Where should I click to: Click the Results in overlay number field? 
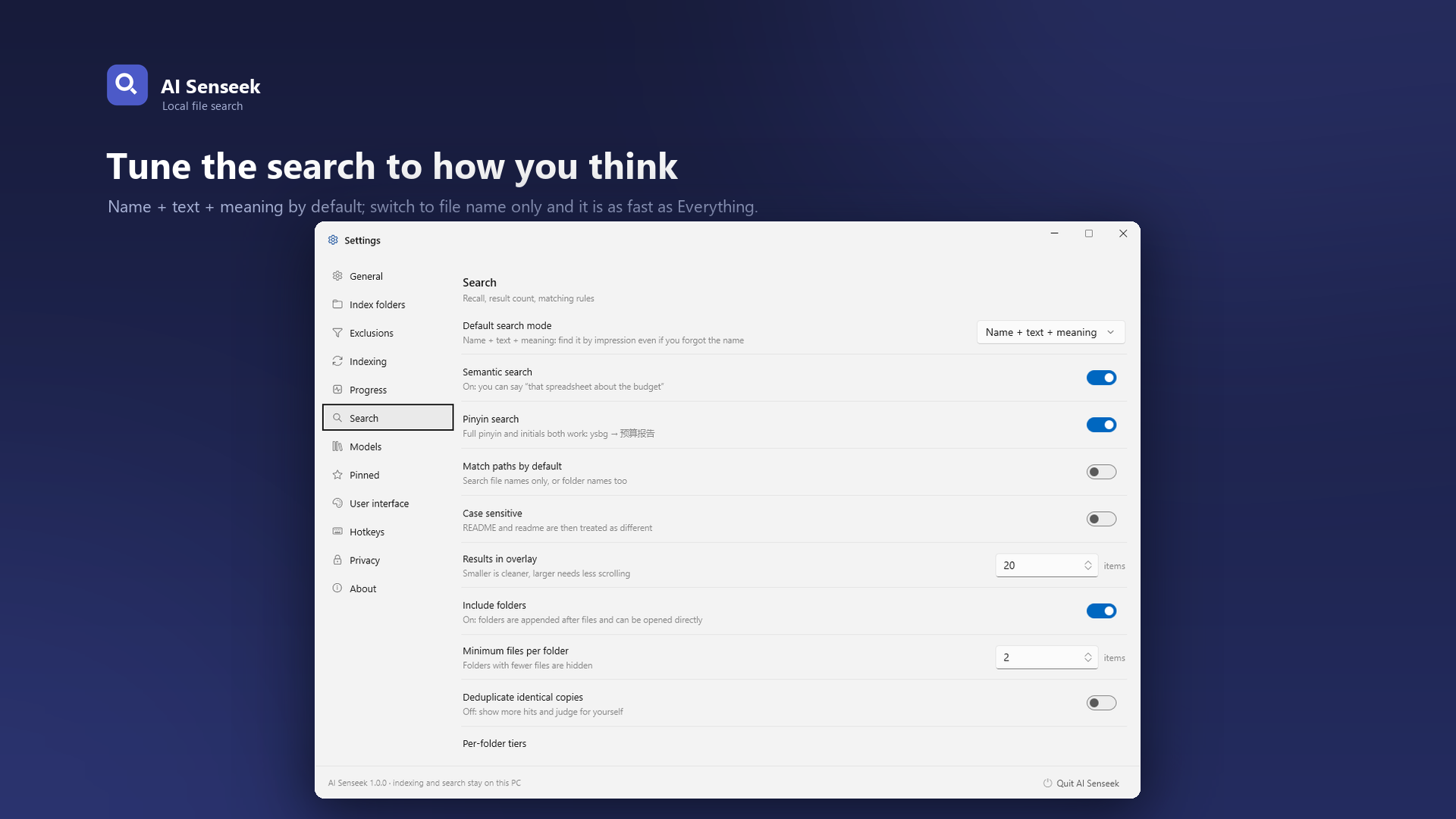1046,566
